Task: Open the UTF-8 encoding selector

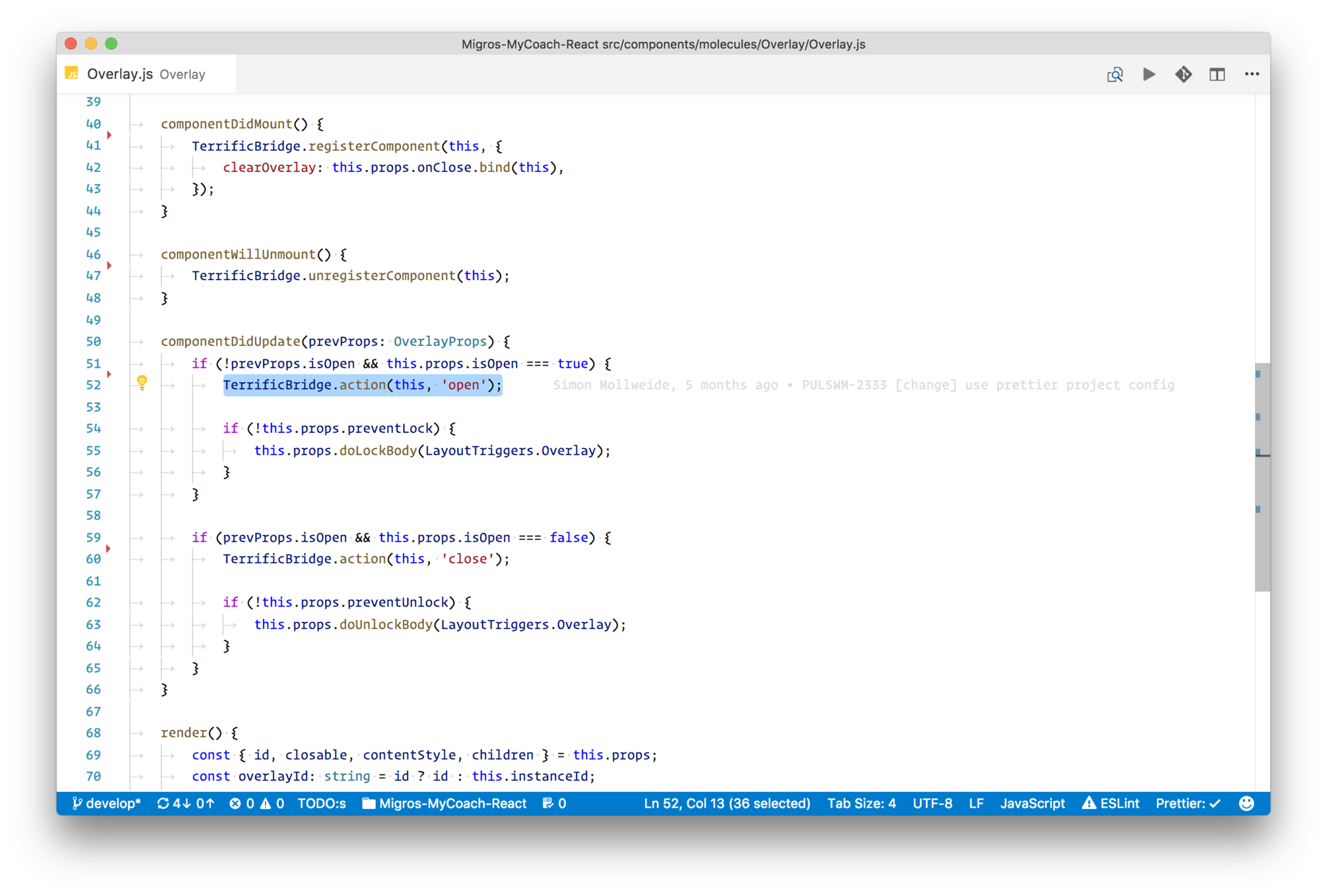Action: tap(932, 804)
